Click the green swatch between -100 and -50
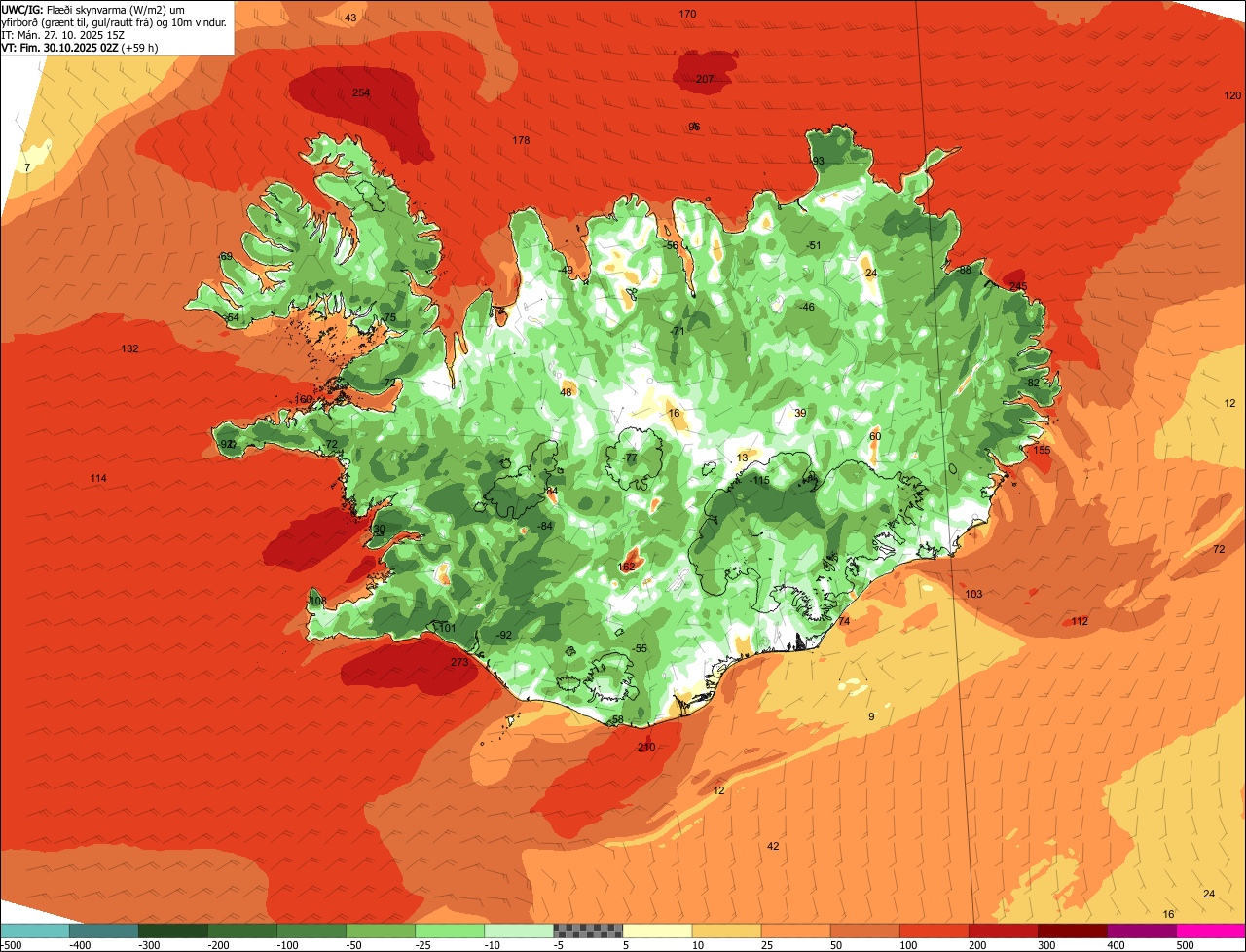 311,931
